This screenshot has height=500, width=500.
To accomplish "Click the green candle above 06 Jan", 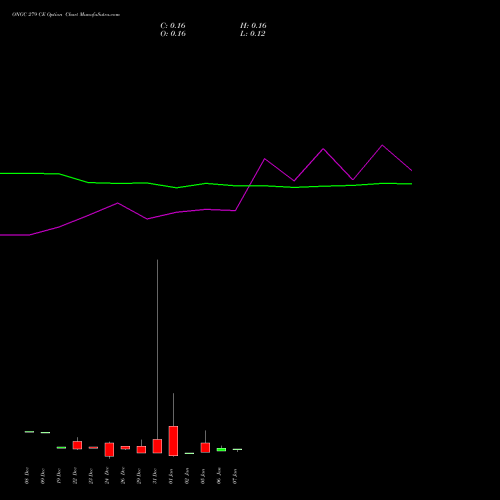I will coord(221,450).
